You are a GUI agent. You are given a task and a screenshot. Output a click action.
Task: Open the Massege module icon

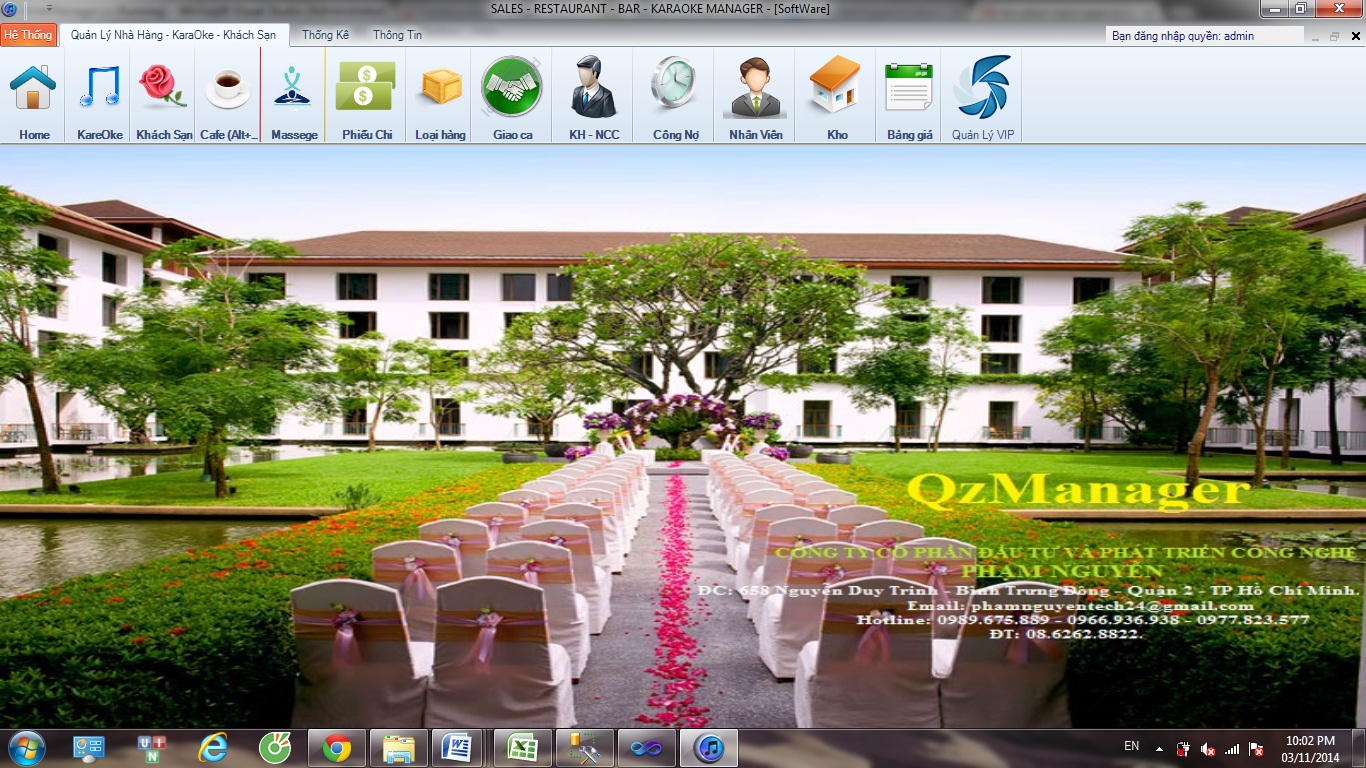click(x=294, y=97)
